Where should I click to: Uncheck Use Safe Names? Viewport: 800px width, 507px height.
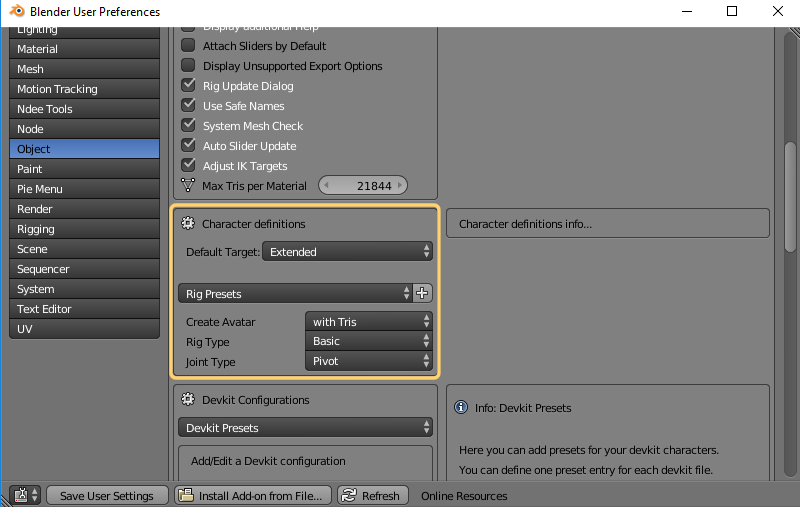[x=188, y=105]
